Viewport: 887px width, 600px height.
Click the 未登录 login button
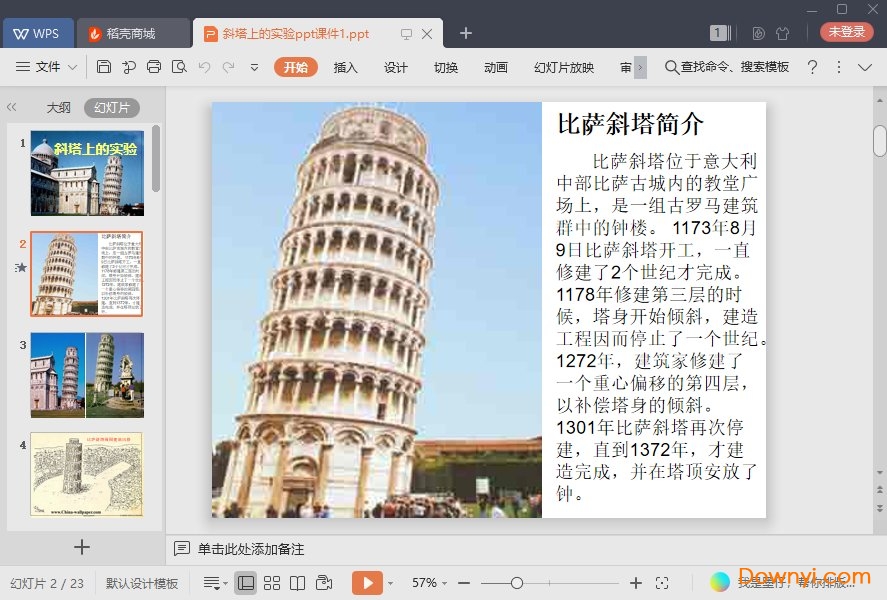pos(846,33)
